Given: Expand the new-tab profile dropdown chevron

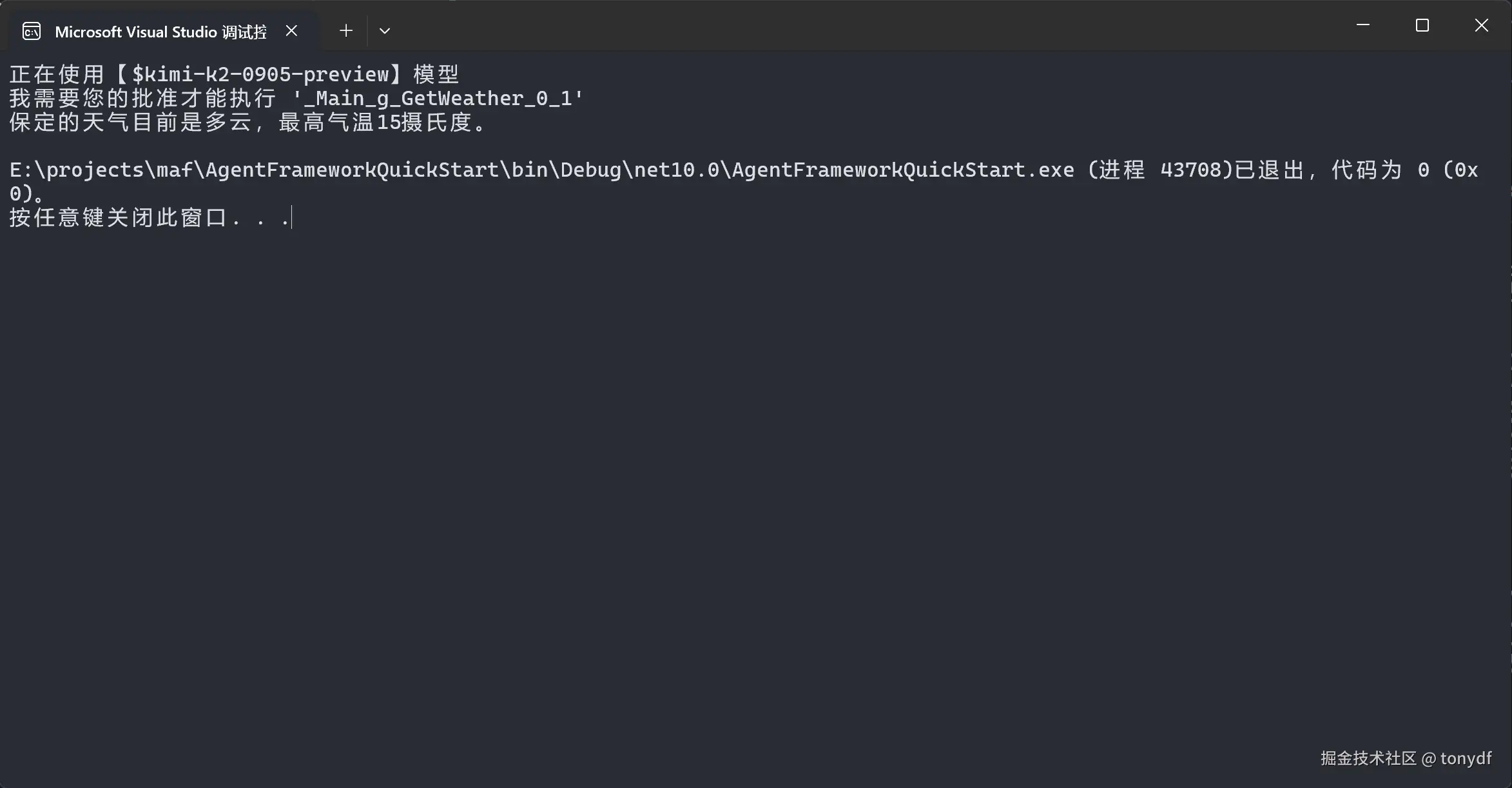Looking at the screenshot, I should pos(385,30).
